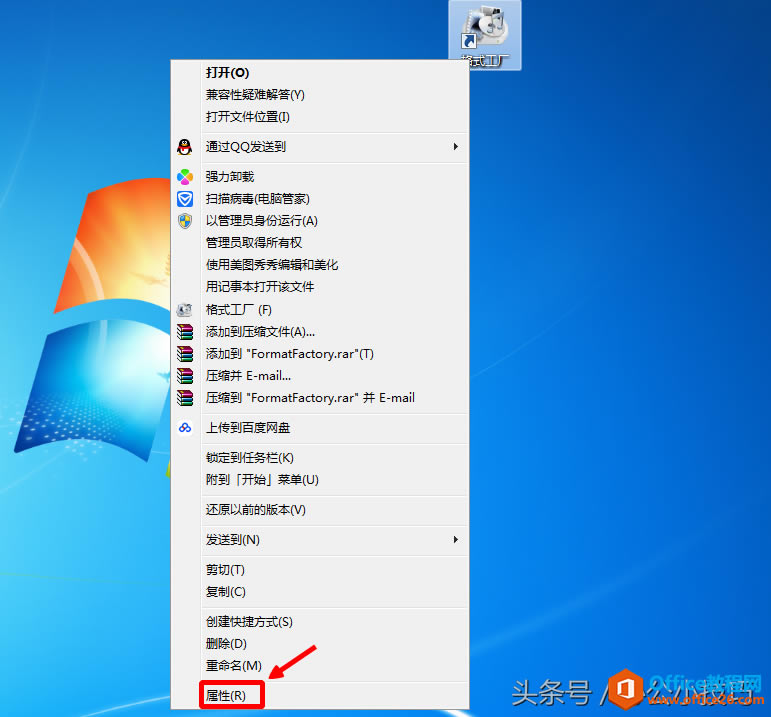
Task: Click the colorful clover icon beside 强力卸载
Action: click(x=185, y=177)
